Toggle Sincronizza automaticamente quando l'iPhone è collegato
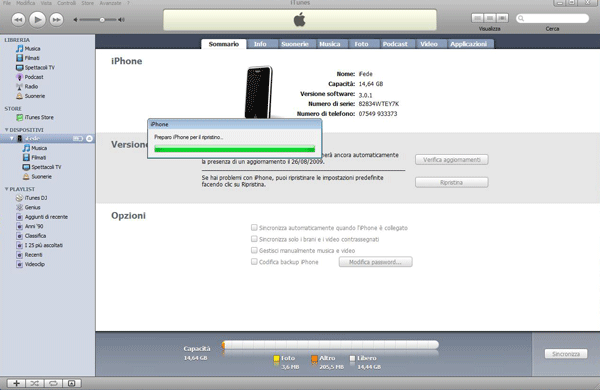This screenshot has height=390, width=600. [254, 228]
